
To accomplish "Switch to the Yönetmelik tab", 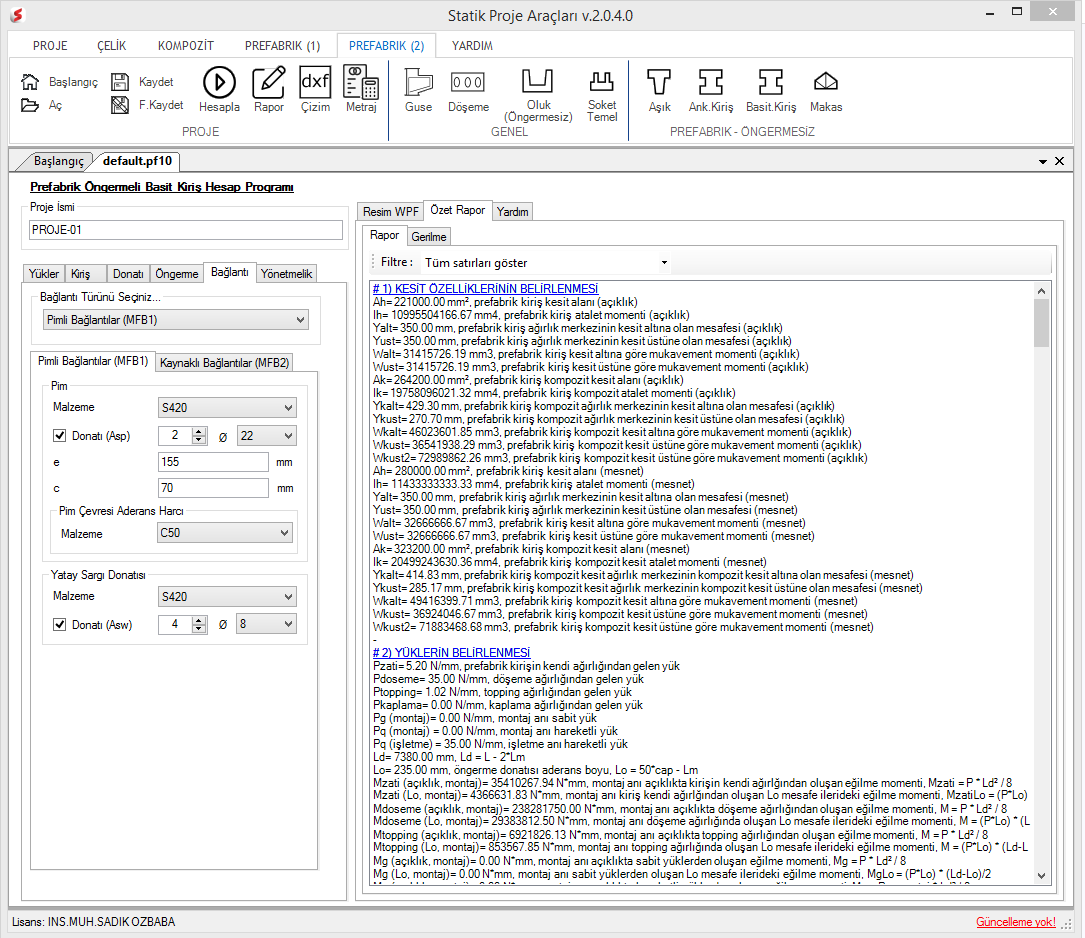I will pyautogui.click(x=286, y=274).
